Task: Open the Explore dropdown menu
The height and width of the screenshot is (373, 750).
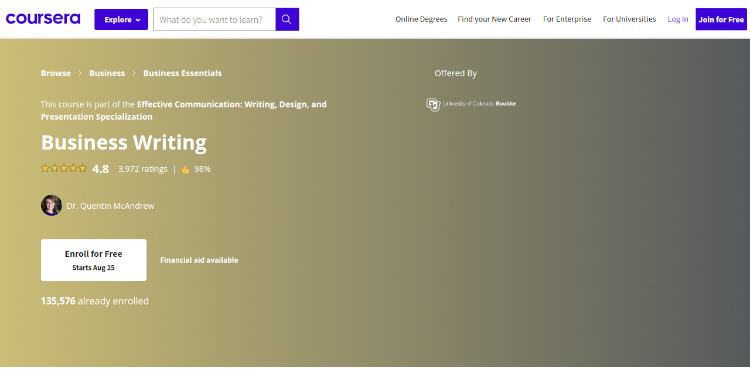Action: point(121,20)
